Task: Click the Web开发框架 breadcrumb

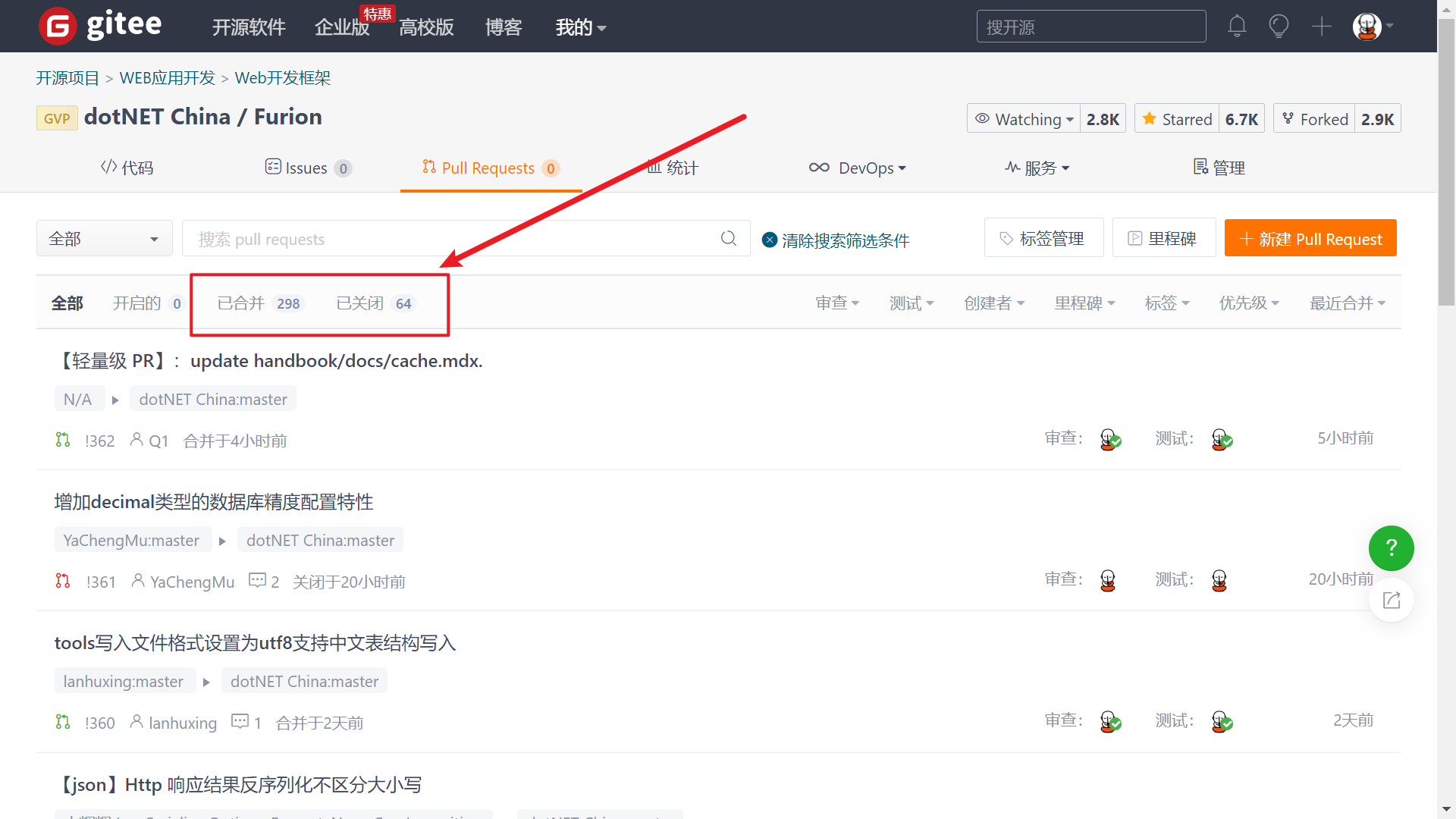Action: point(283,78)
